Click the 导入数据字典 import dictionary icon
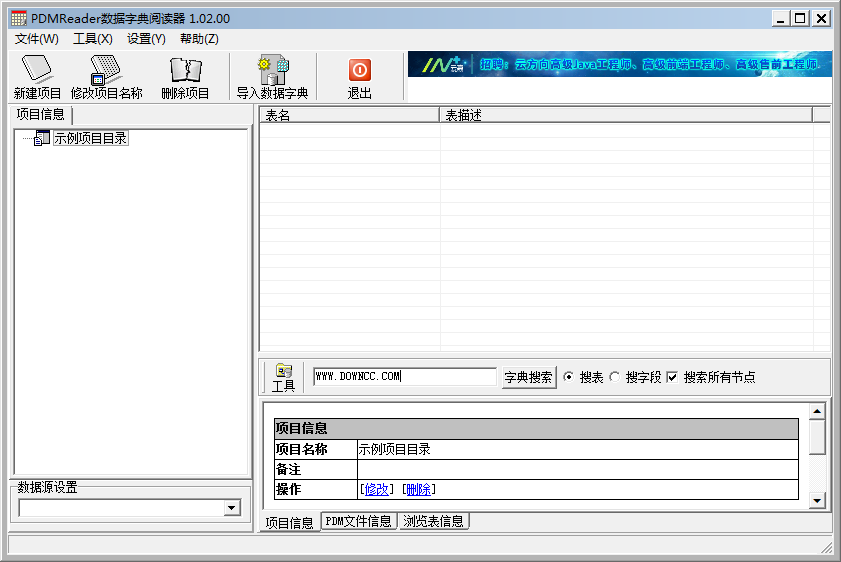The height and width of the screenshot is (562, 841). 272,69
